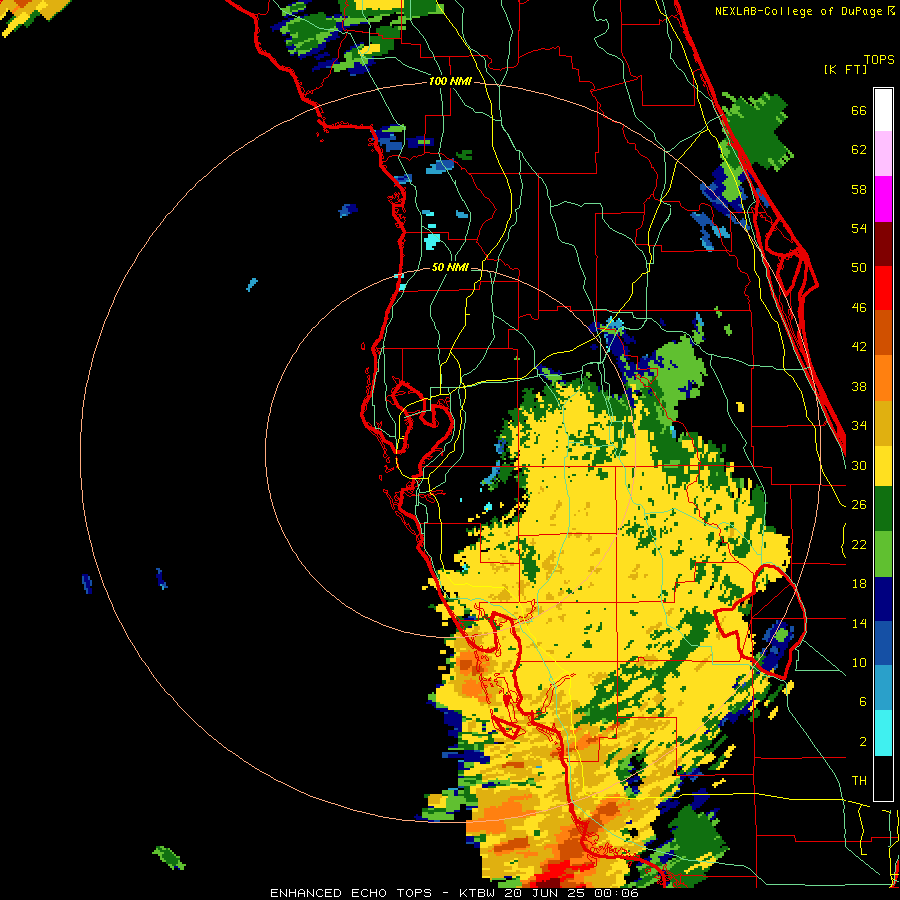Image resolution: width=900 pixels, height=900 pixels.
Task: Click the gold legend color block
Action: 883,423
